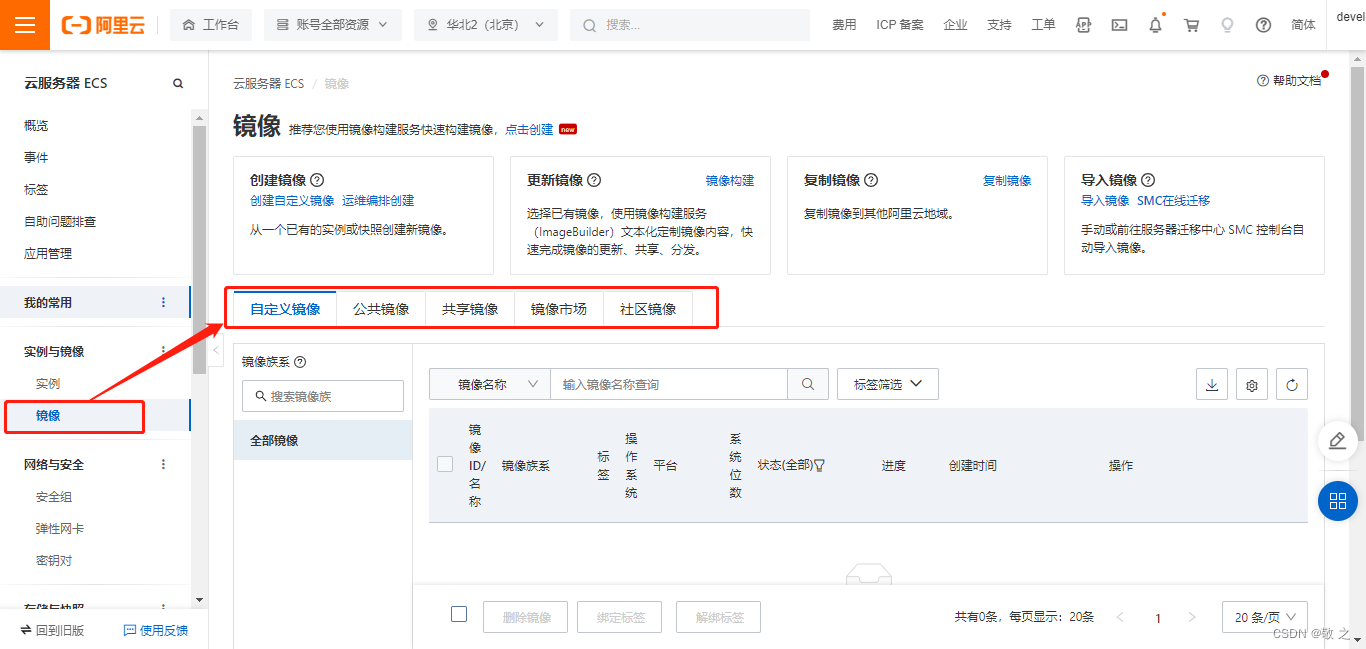Click the sidebar search magnifier icon
Screen dimensions: 1366x649
[178, 84]
